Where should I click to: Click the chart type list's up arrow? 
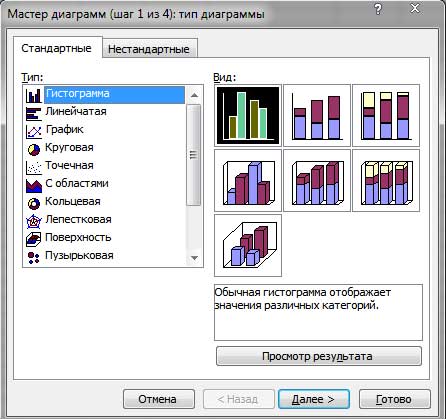click(194, 95)
